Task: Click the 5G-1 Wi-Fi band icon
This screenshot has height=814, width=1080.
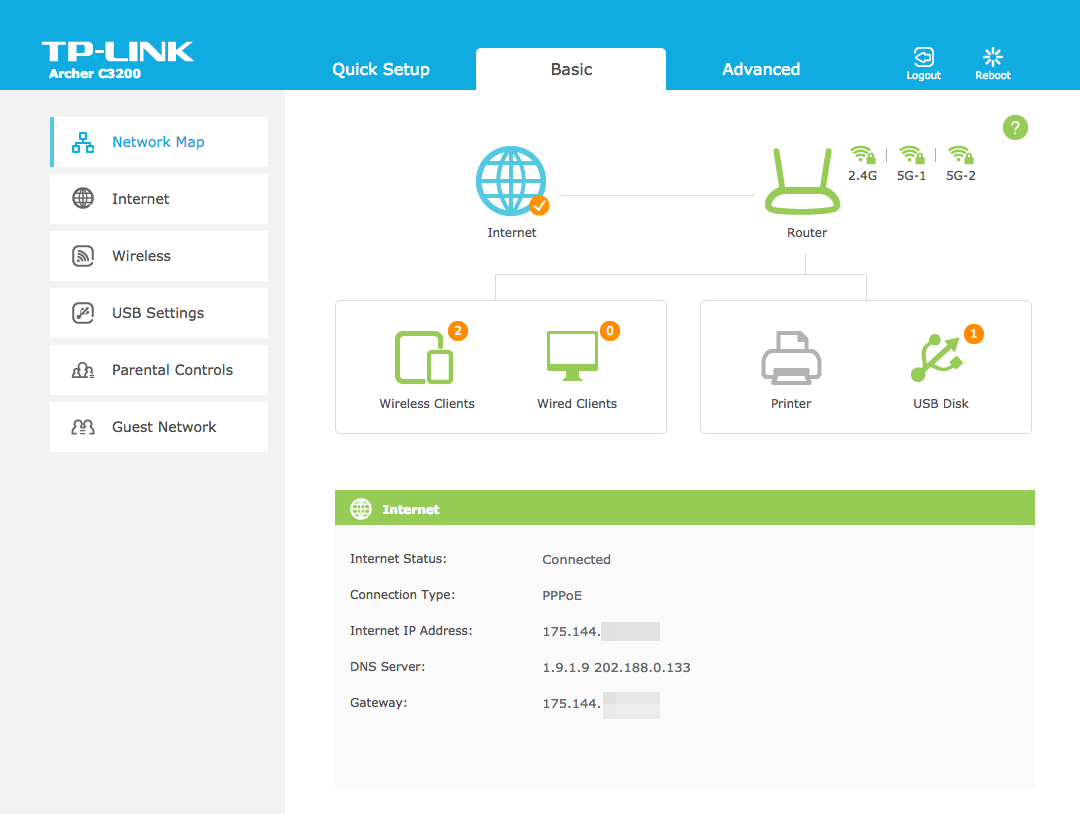Action: 911,156
